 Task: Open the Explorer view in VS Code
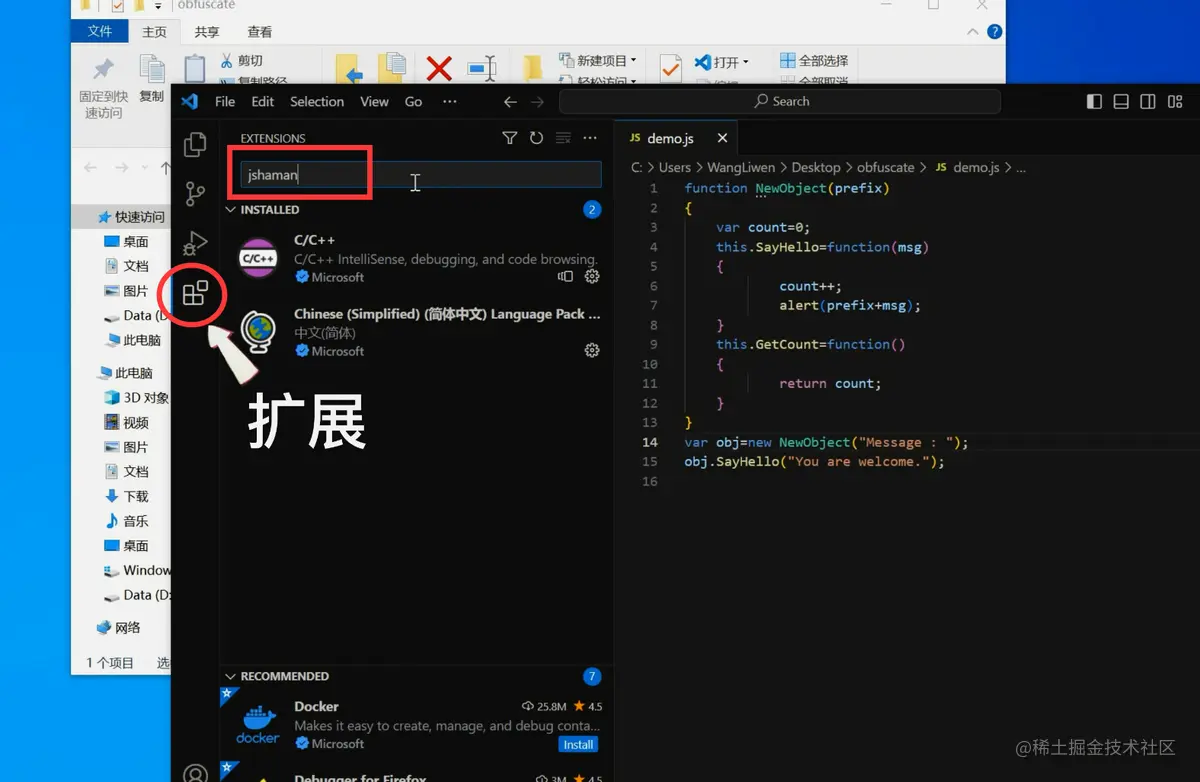(x=194, y=144)
